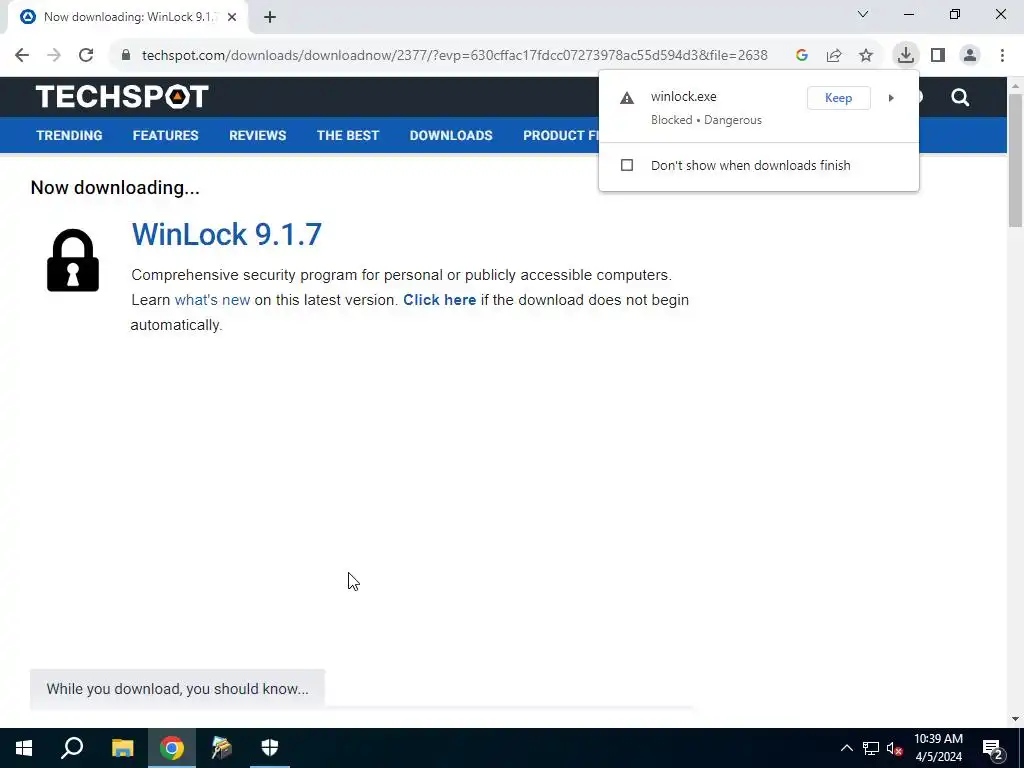
Task: Close the WinLock browser tab
Action: (232, 17)
